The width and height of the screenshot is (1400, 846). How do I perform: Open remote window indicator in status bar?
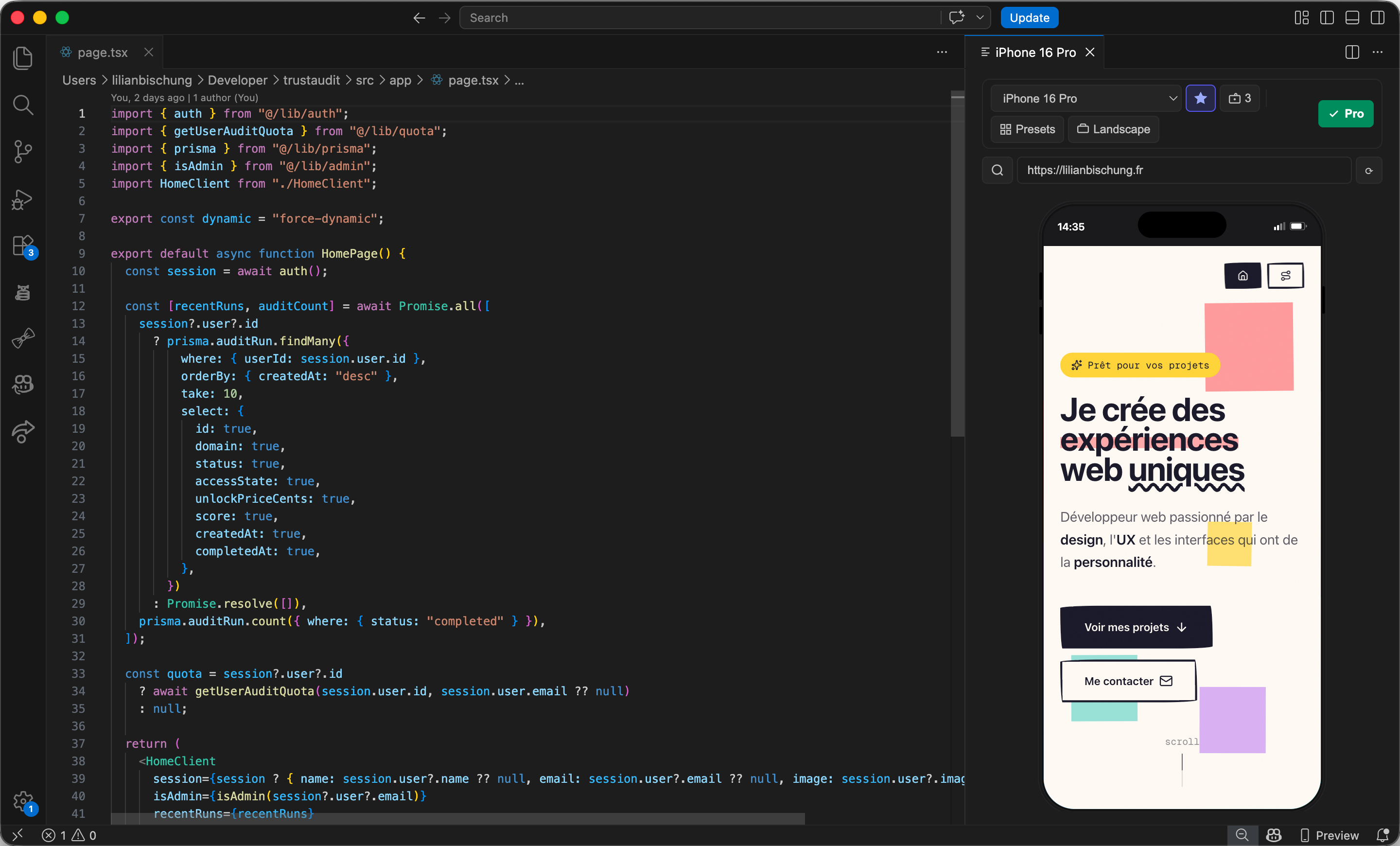(17, 835)
